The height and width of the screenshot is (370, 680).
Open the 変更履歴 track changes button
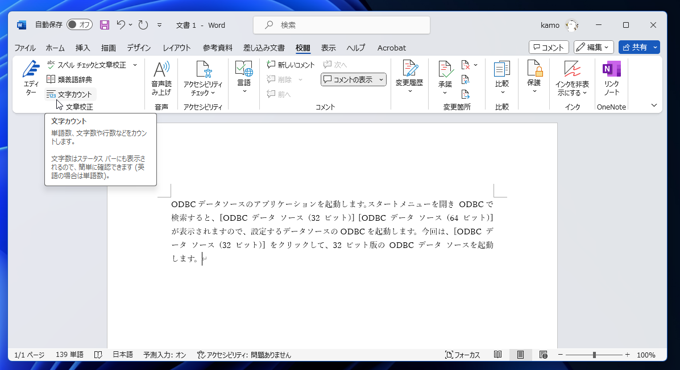pos(409,77)
